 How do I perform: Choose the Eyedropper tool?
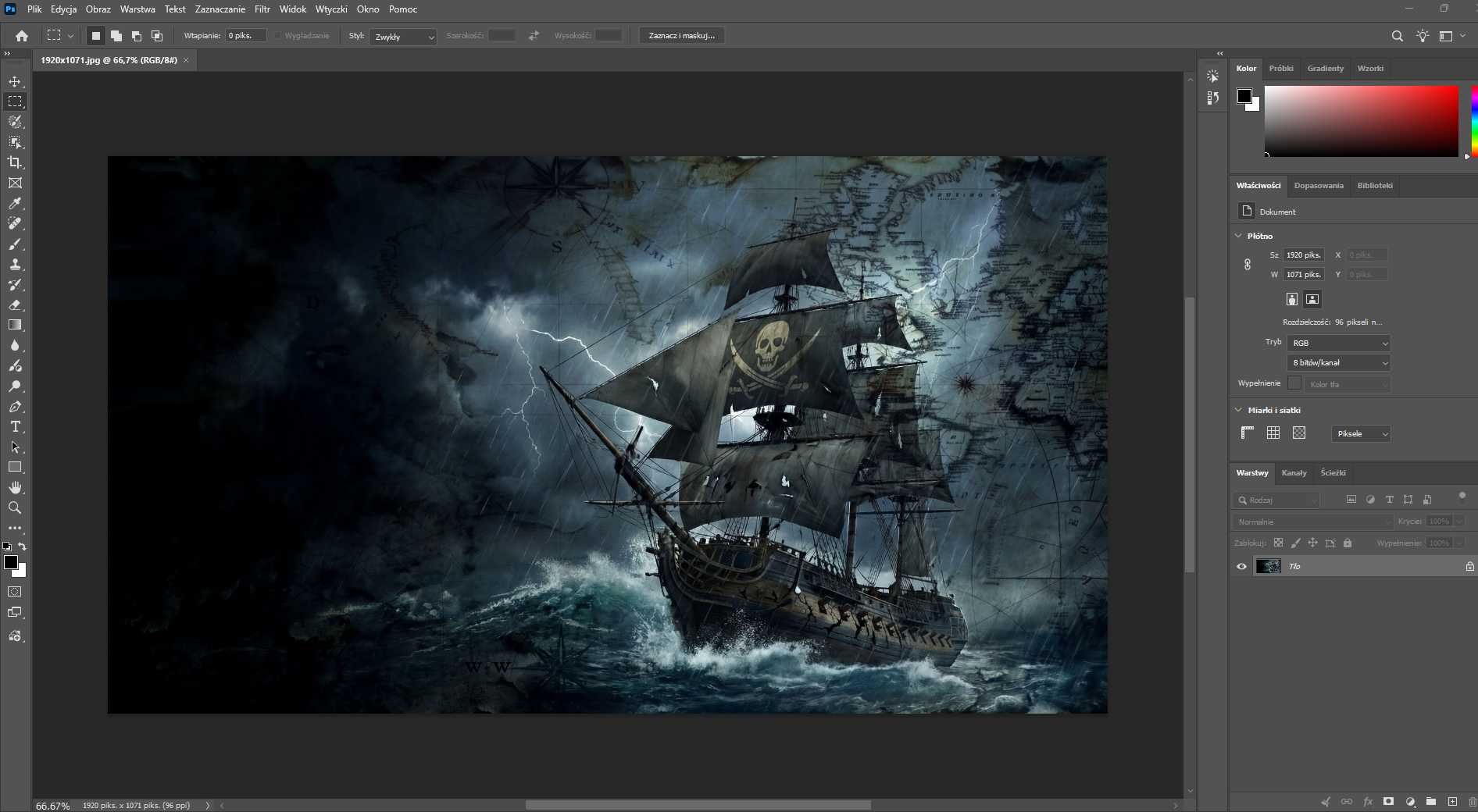(15, 203)
